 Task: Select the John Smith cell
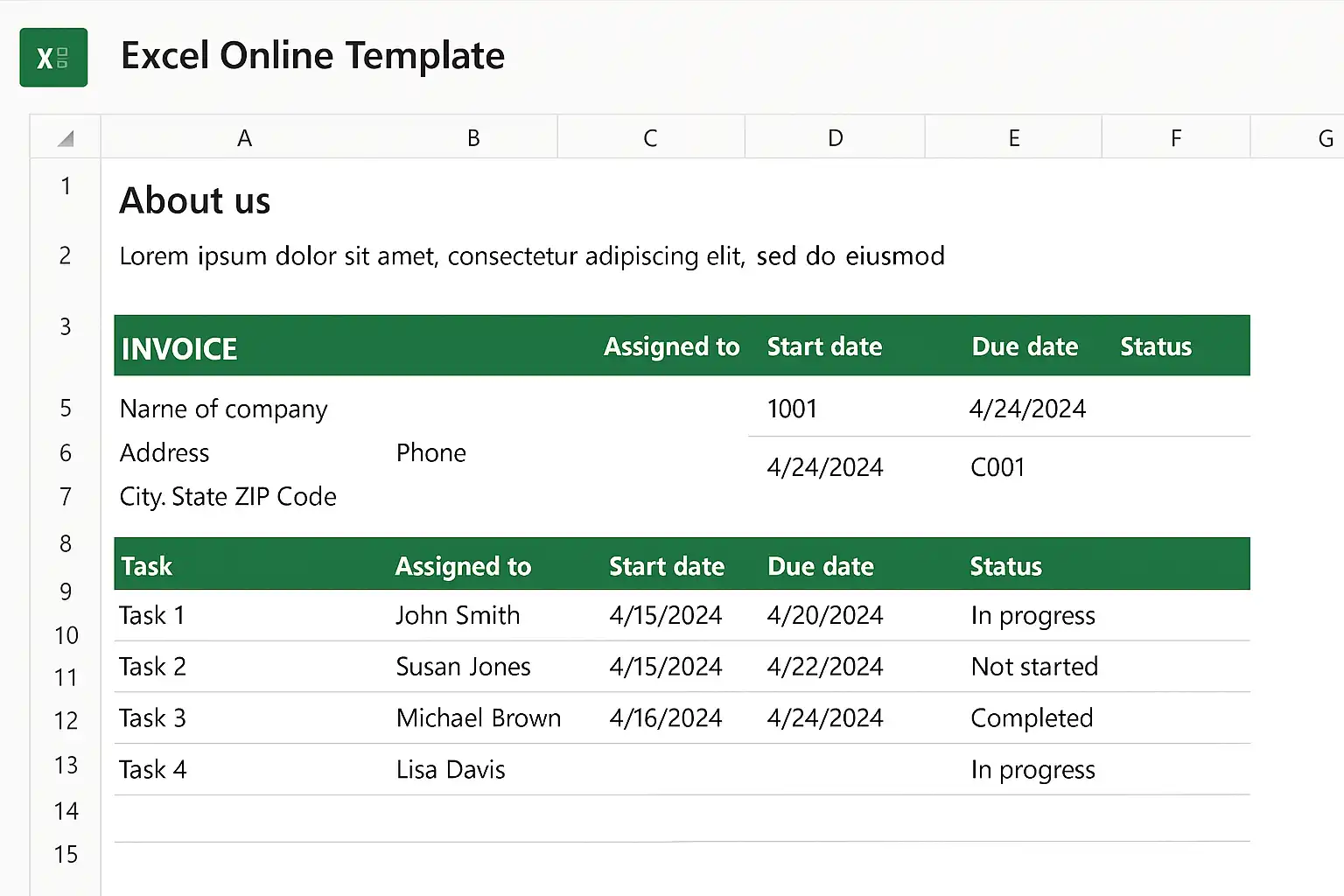click(x=458, y=615)
